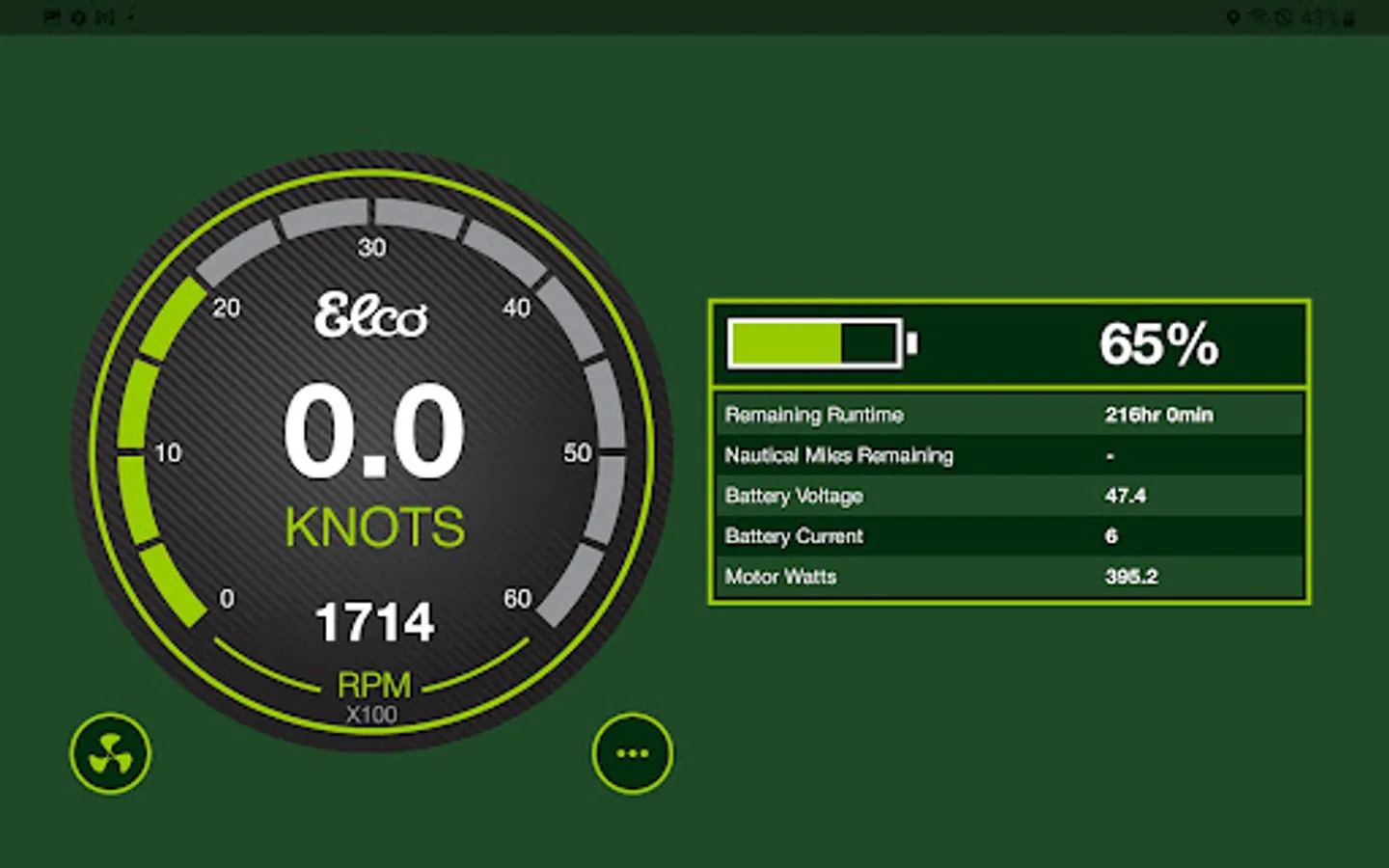
Task: Tap the 30 mark on the gauge
Action: click(x=372, y=248)
